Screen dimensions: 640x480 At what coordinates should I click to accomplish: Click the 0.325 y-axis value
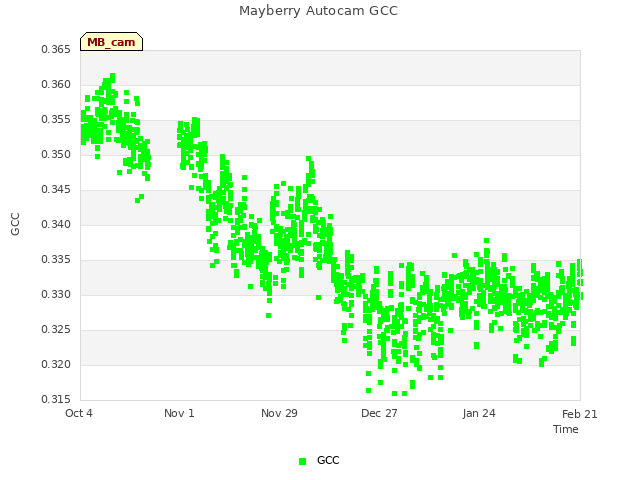pos(56,329)
